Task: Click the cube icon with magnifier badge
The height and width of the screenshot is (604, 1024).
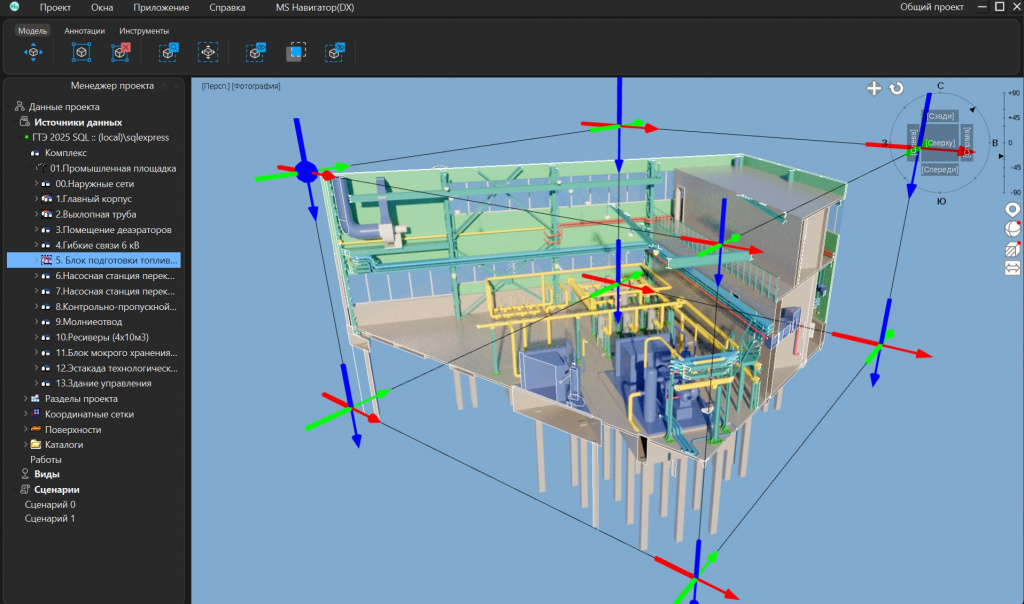Action: [168, 52]
